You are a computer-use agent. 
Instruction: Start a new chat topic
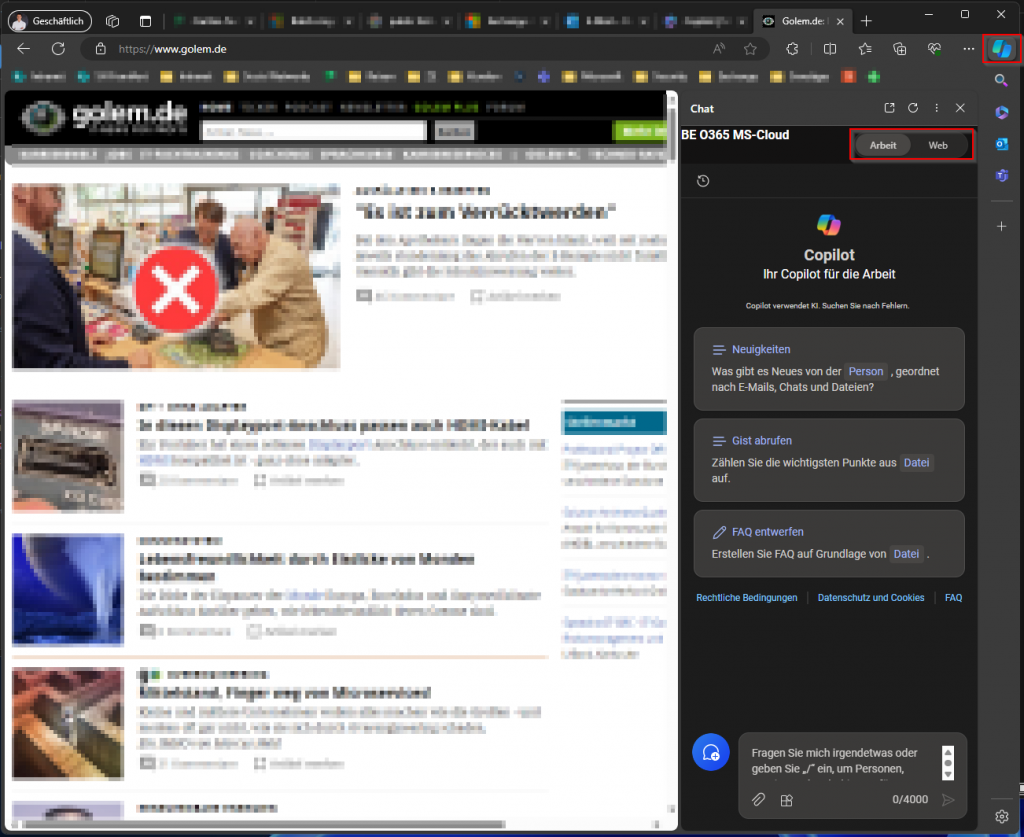(x=710, y=752)
